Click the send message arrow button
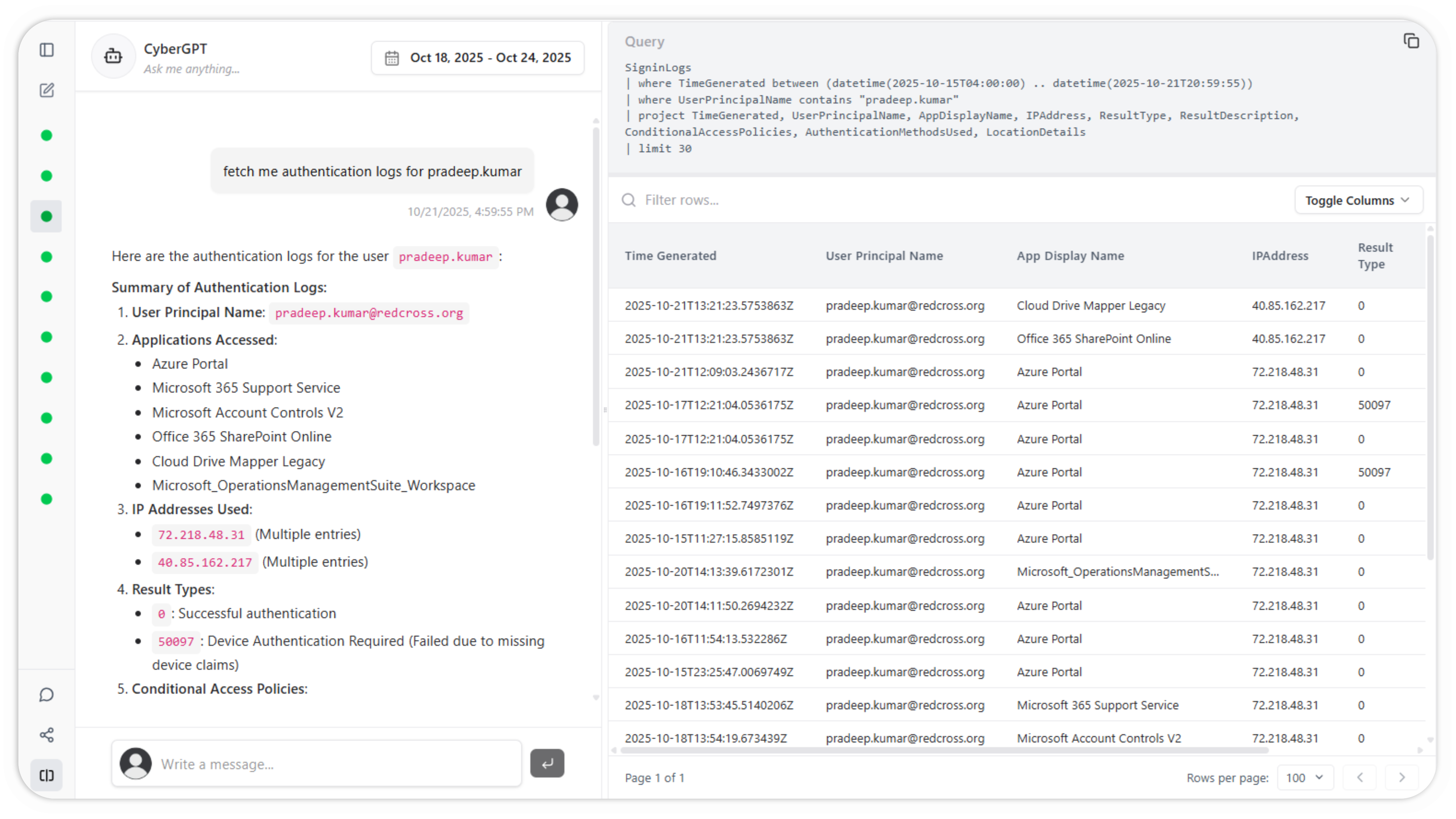 [546, 764]
